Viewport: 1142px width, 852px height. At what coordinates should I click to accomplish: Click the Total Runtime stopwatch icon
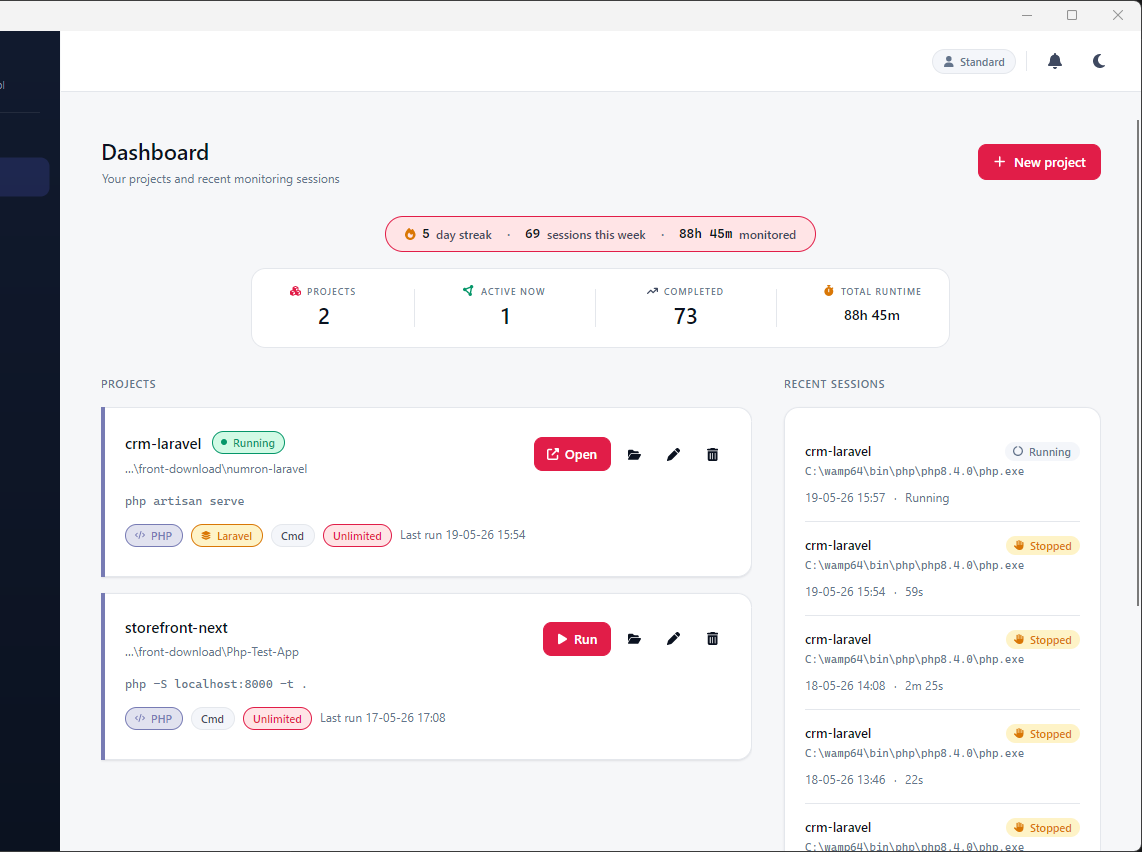[828, 291]
